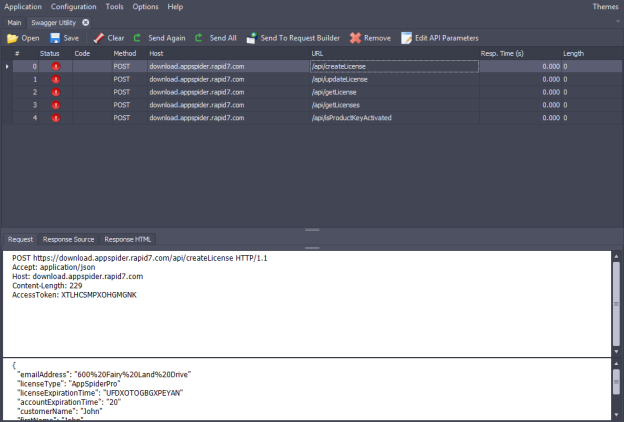This screenshot has height=422, width=624.
Task: Close the Swagger Utility tab
Action: 85,21
